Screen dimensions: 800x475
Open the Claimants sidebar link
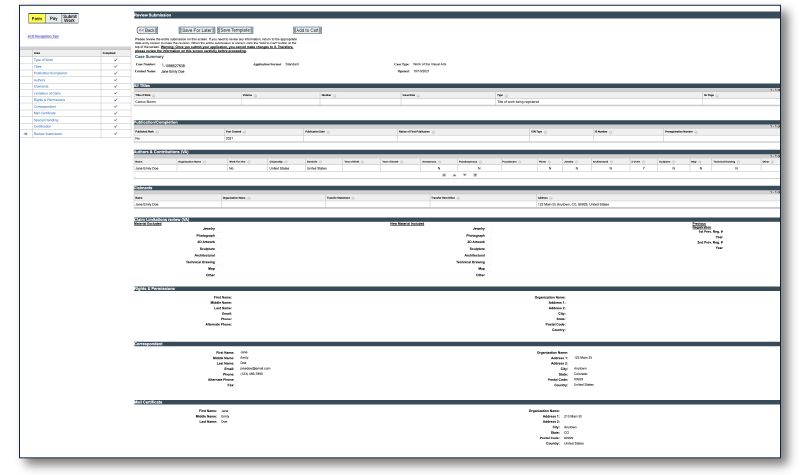tap(42, 88)
